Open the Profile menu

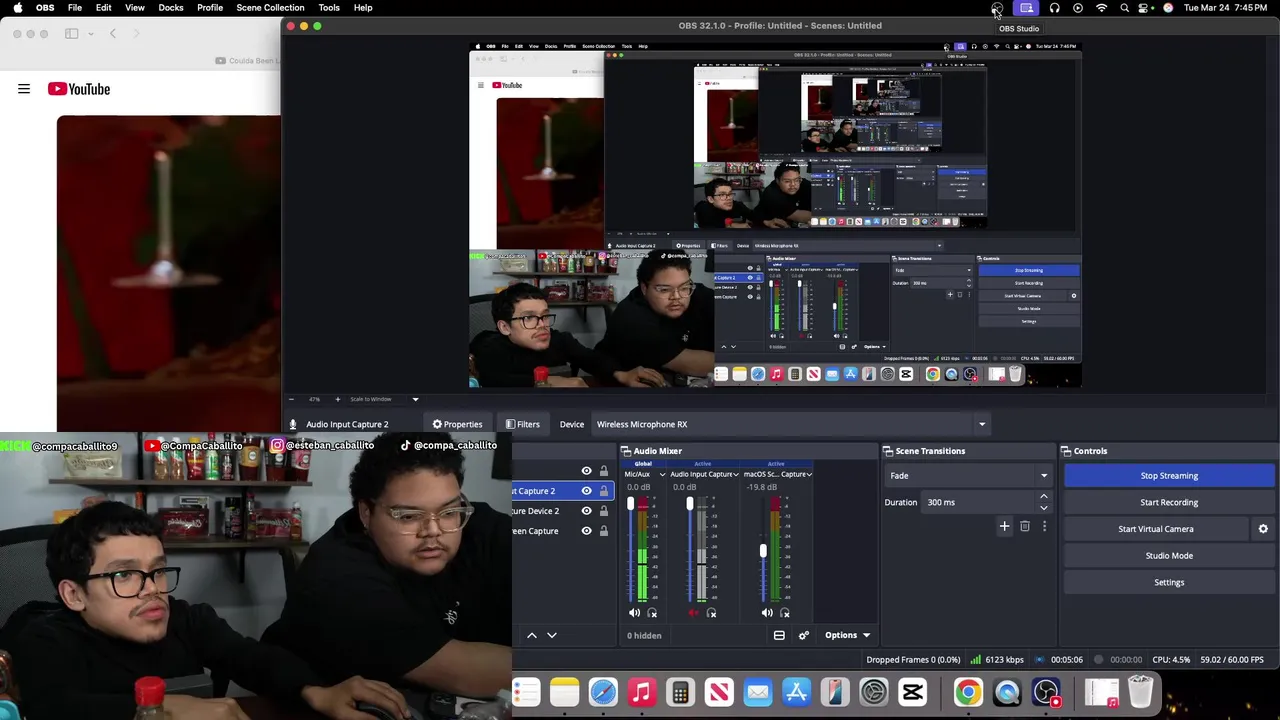210,8
